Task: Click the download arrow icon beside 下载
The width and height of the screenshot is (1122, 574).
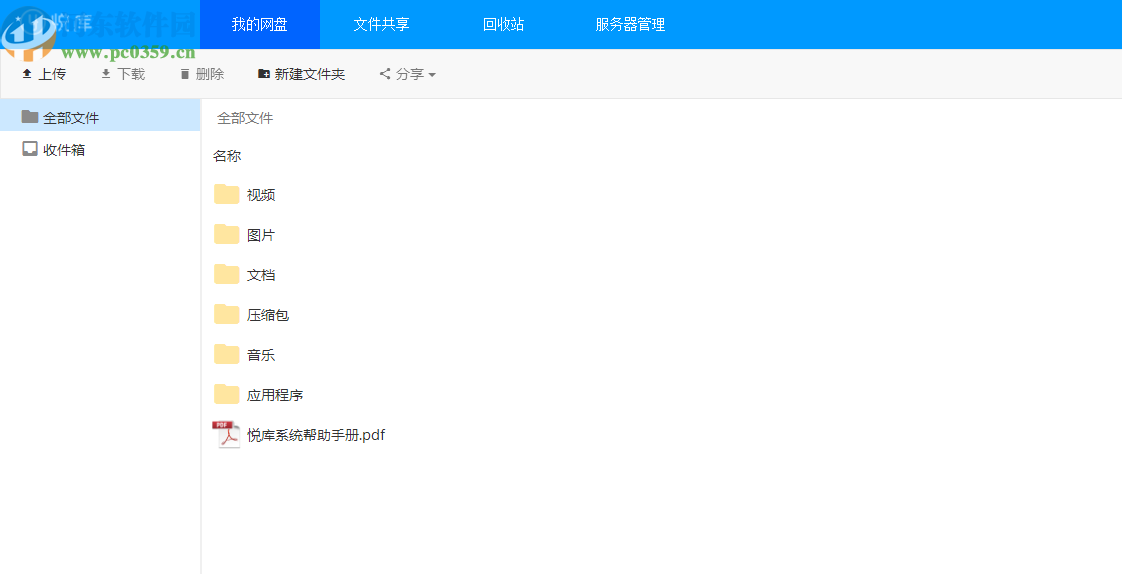Action: click(x=106, y=74)
